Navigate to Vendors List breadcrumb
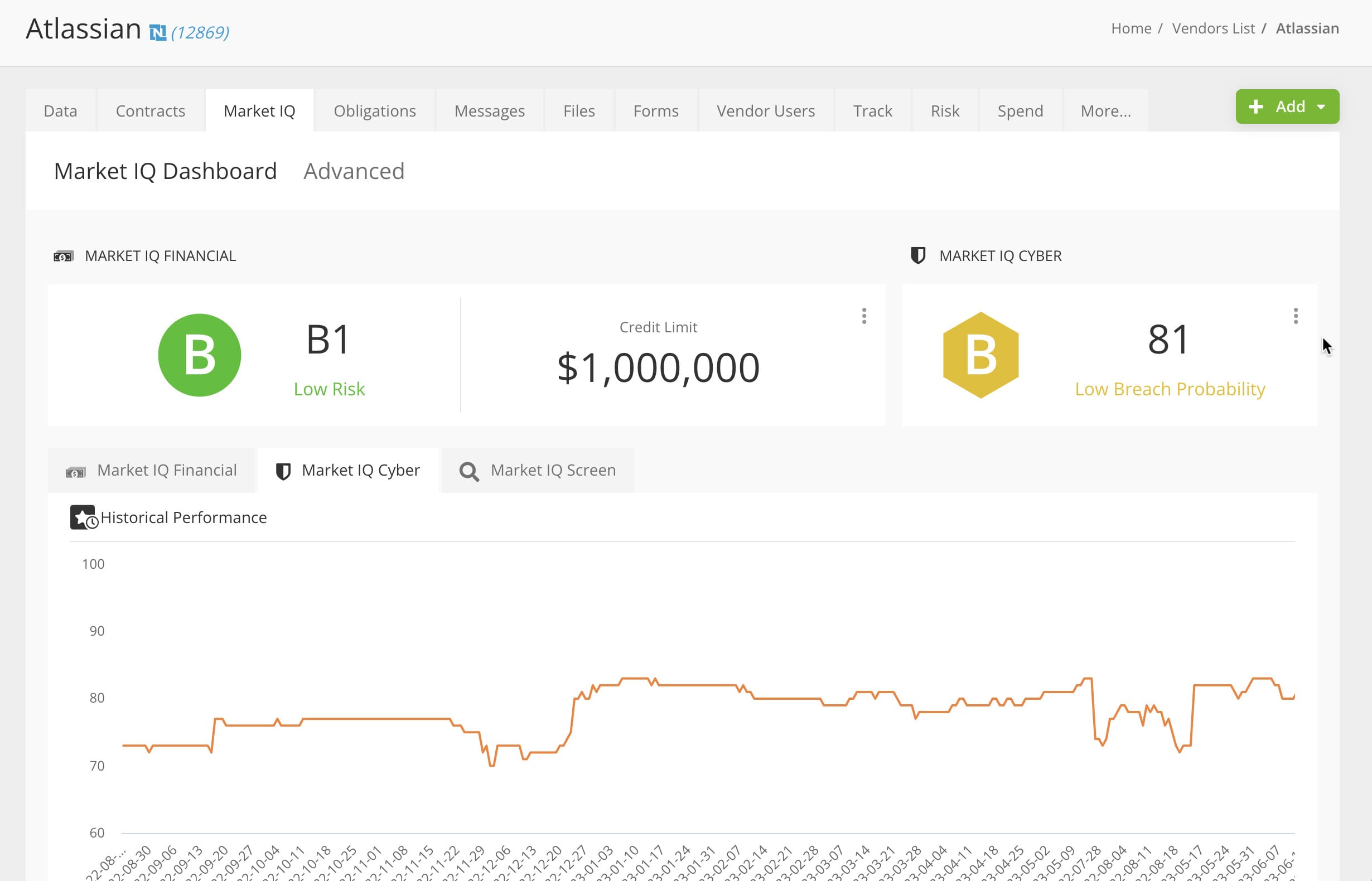 [1213, 28]
